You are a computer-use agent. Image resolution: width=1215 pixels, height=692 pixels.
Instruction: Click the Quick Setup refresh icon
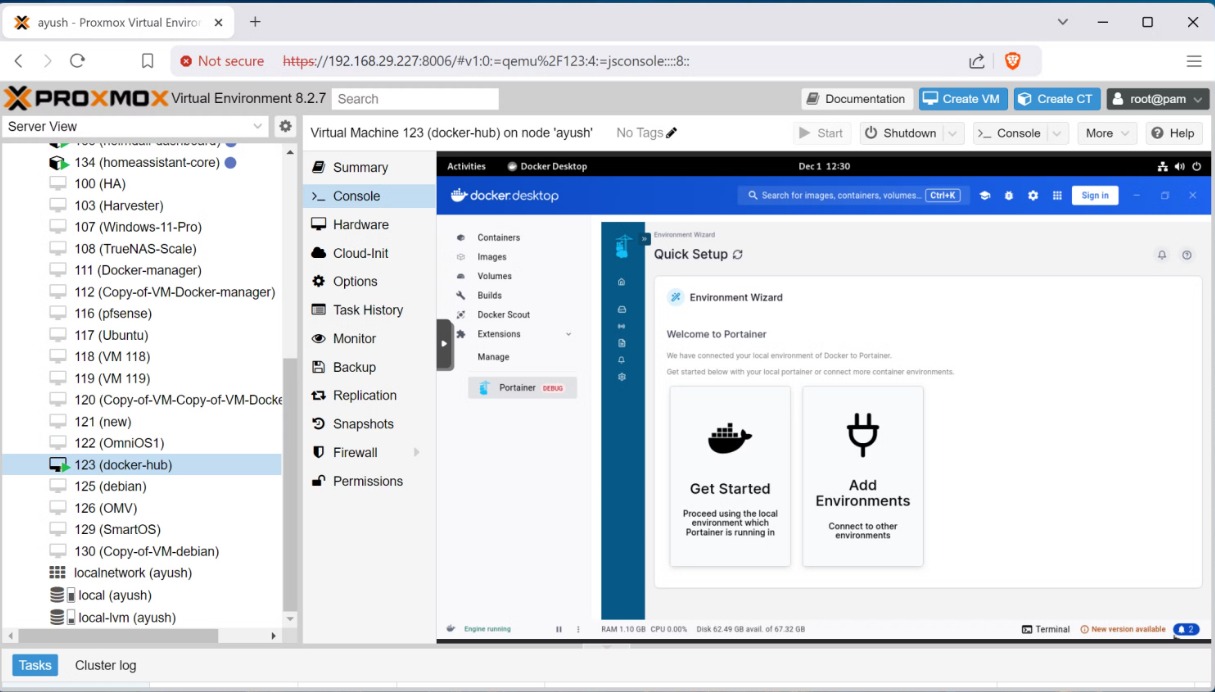[738, 255]
